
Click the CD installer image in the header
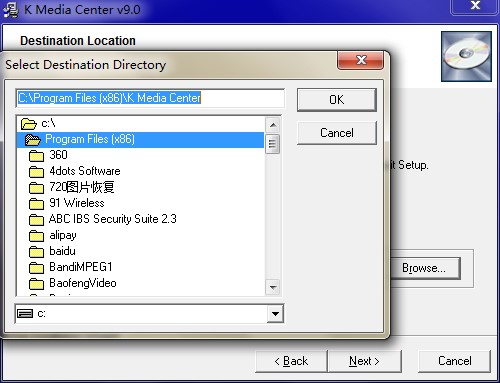466,56
